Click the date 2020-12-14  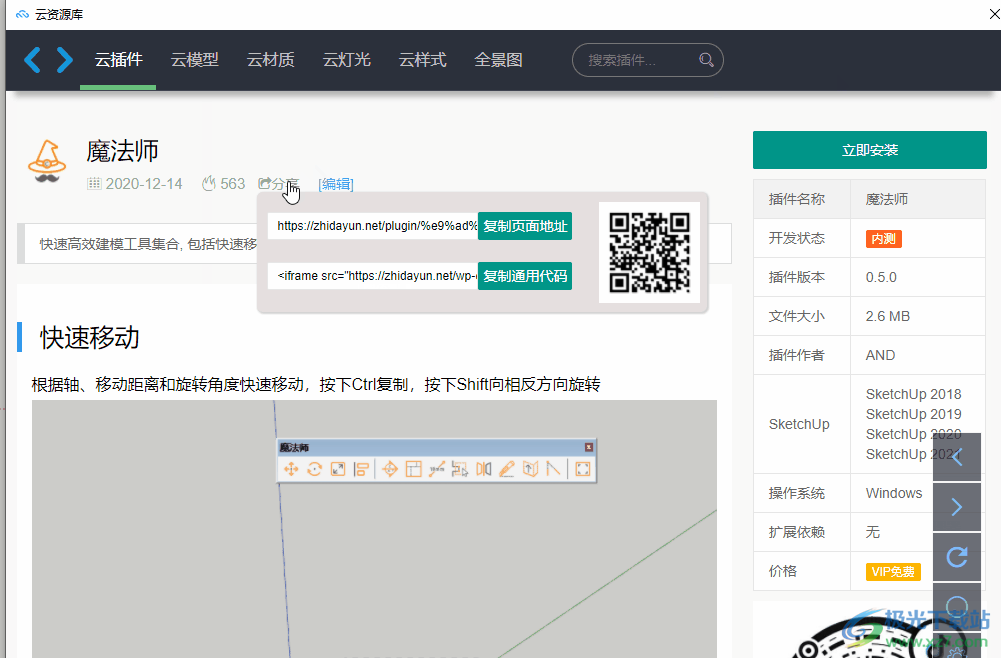pos(144,184)
